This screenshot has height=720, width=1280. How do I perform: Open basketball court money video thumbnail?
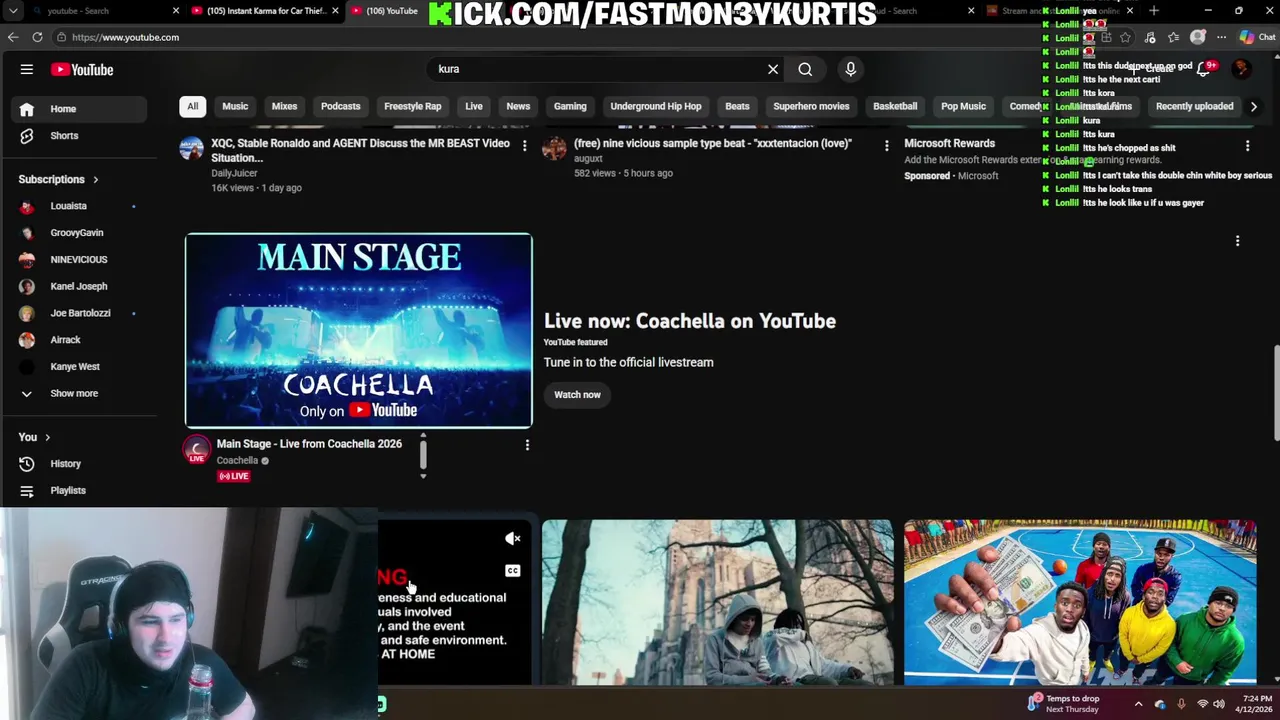(x=1080, y=602)
